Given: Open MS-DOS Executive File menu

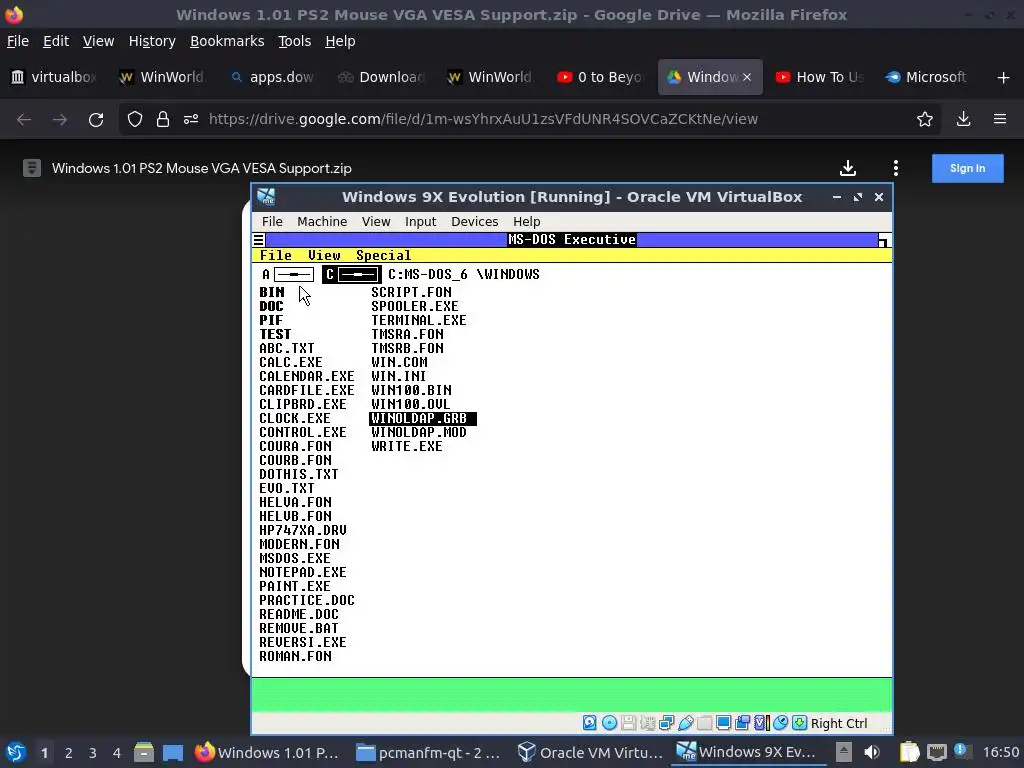Looking at the screenshot, I should 276,255.
